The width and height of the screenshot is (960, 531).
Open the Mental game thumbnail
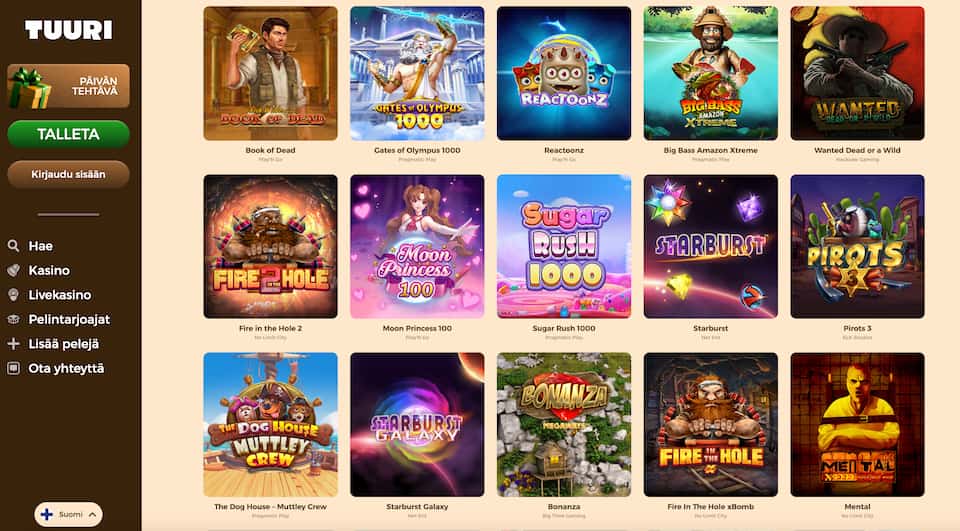(857, 424)
